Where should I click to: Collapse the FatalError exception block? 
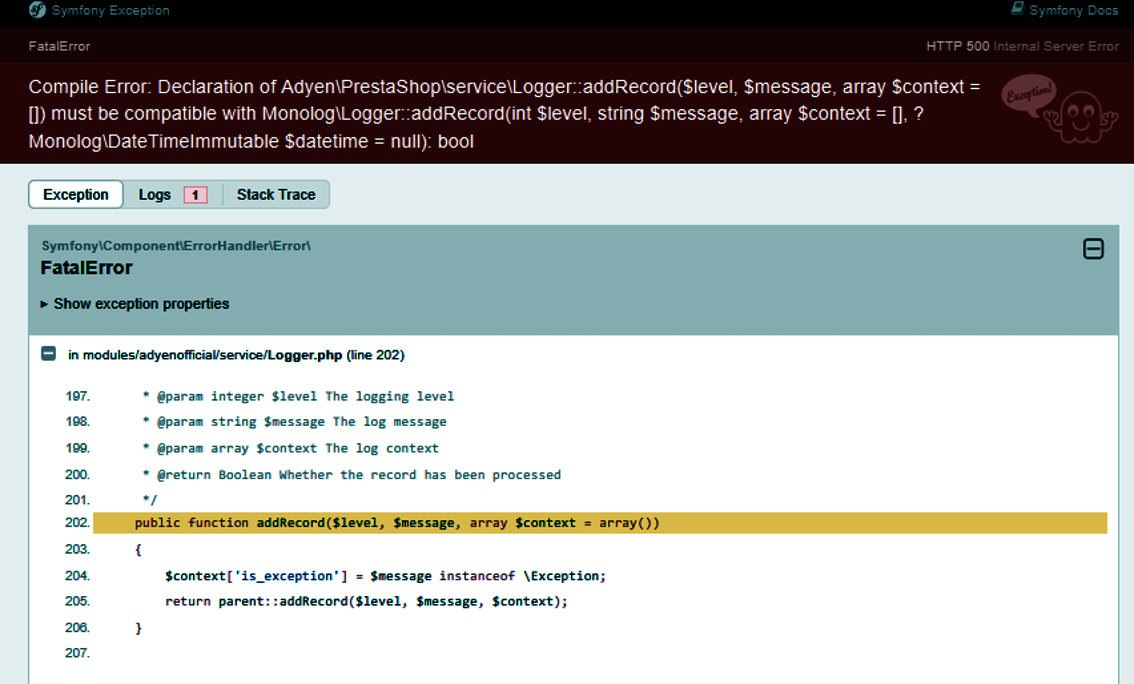(1093, 249)
